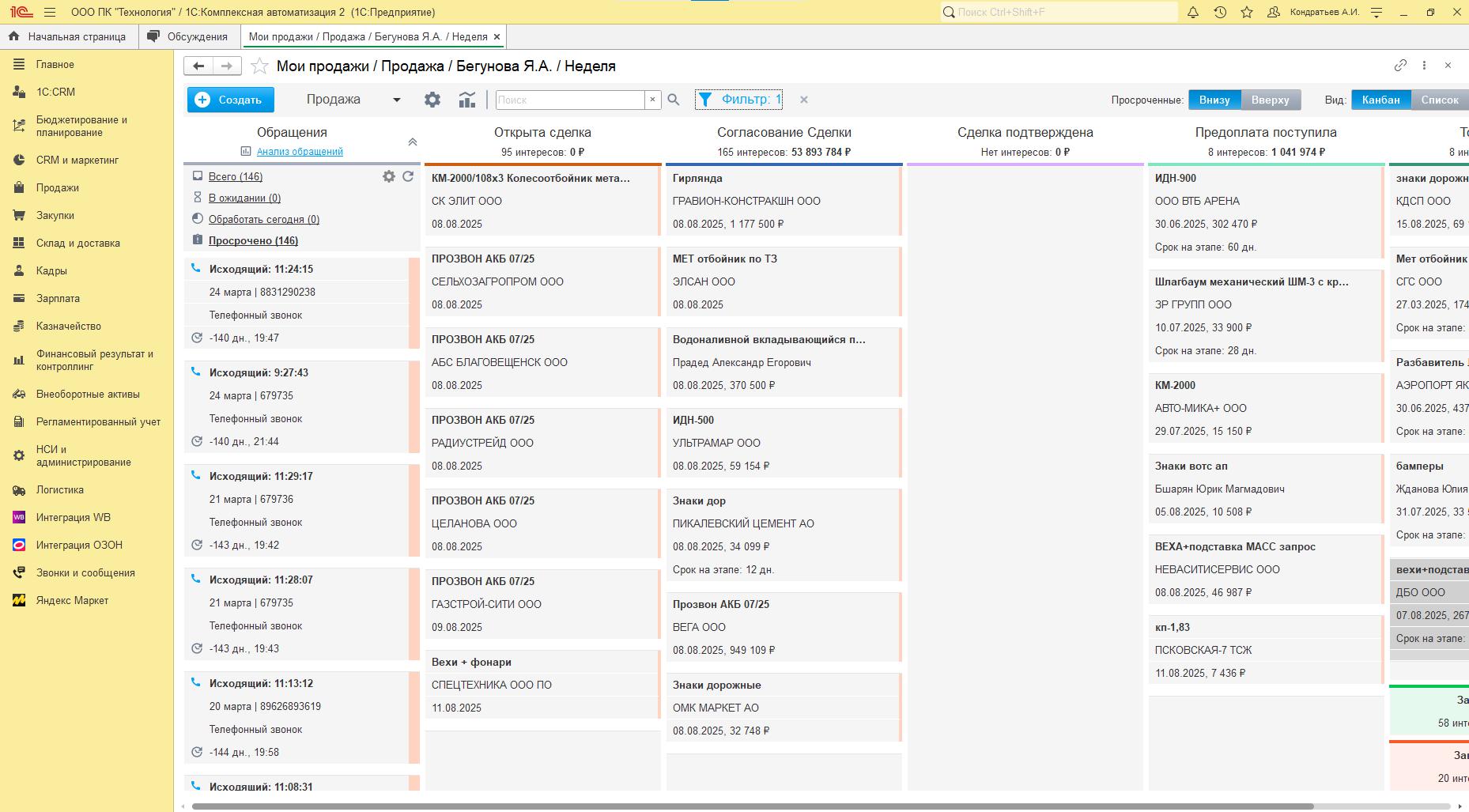
Task: Refresh the Обращения list
Action: (408, 176)
